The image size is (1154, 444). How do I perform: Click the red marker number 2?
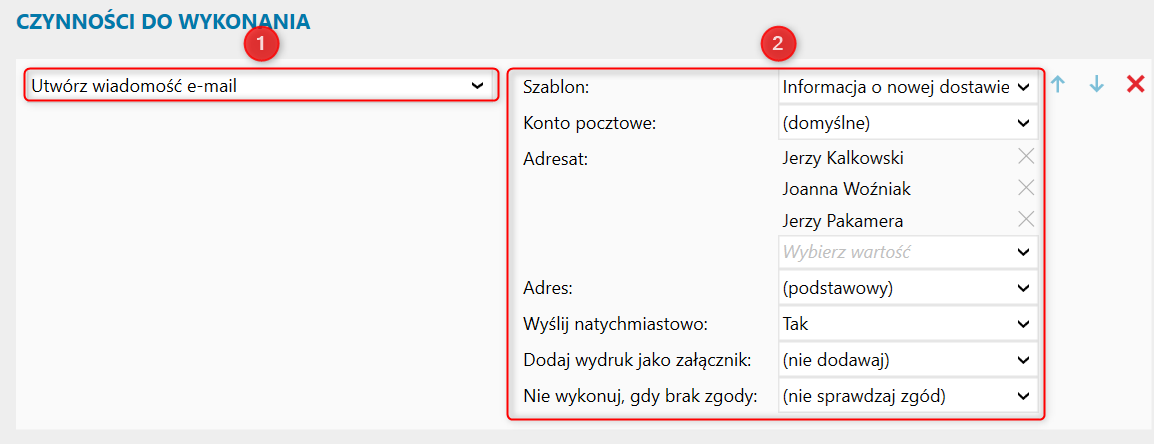pos(778,43)
